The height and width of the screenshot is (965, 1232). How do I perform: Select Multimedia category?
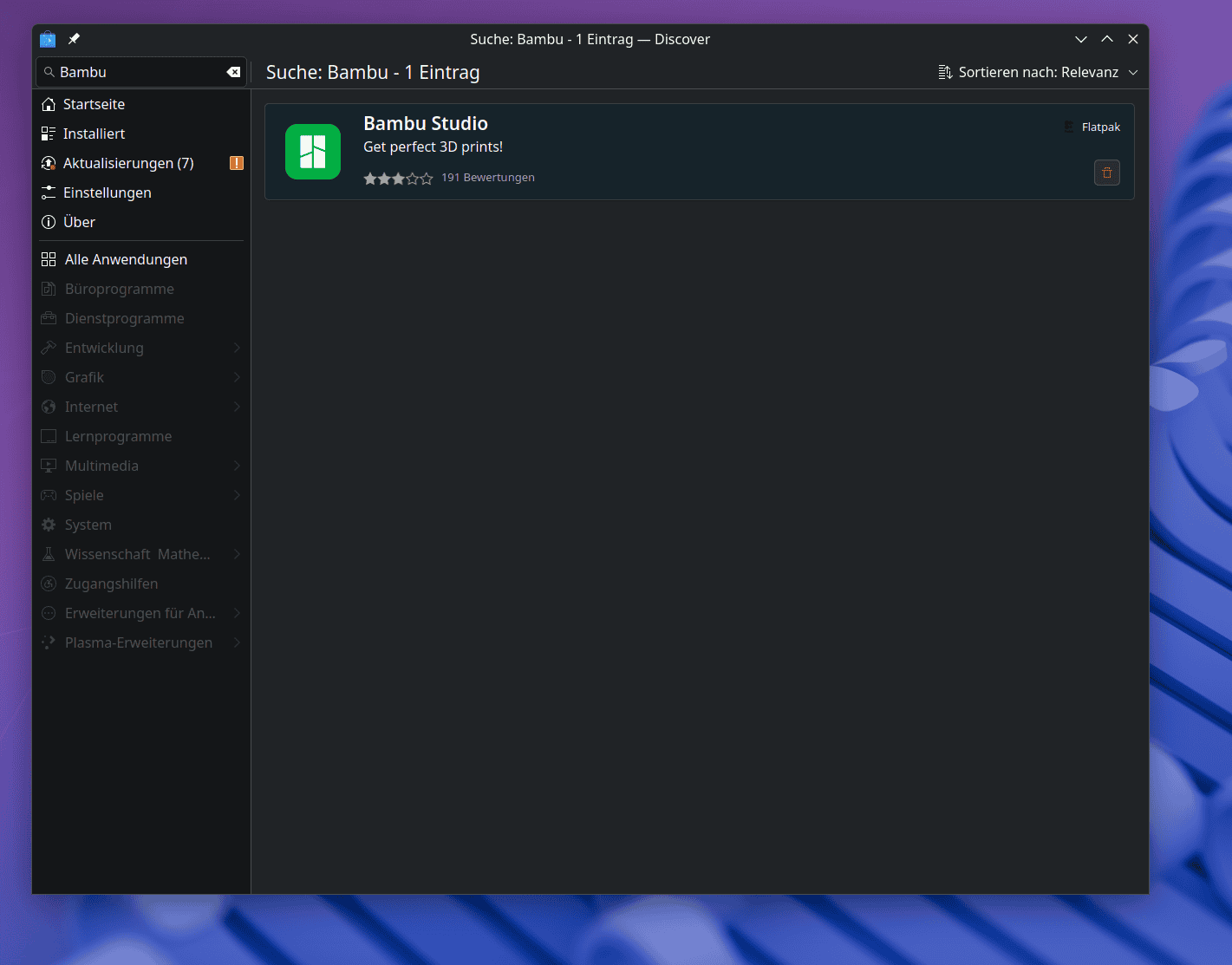tap(141, 466)
